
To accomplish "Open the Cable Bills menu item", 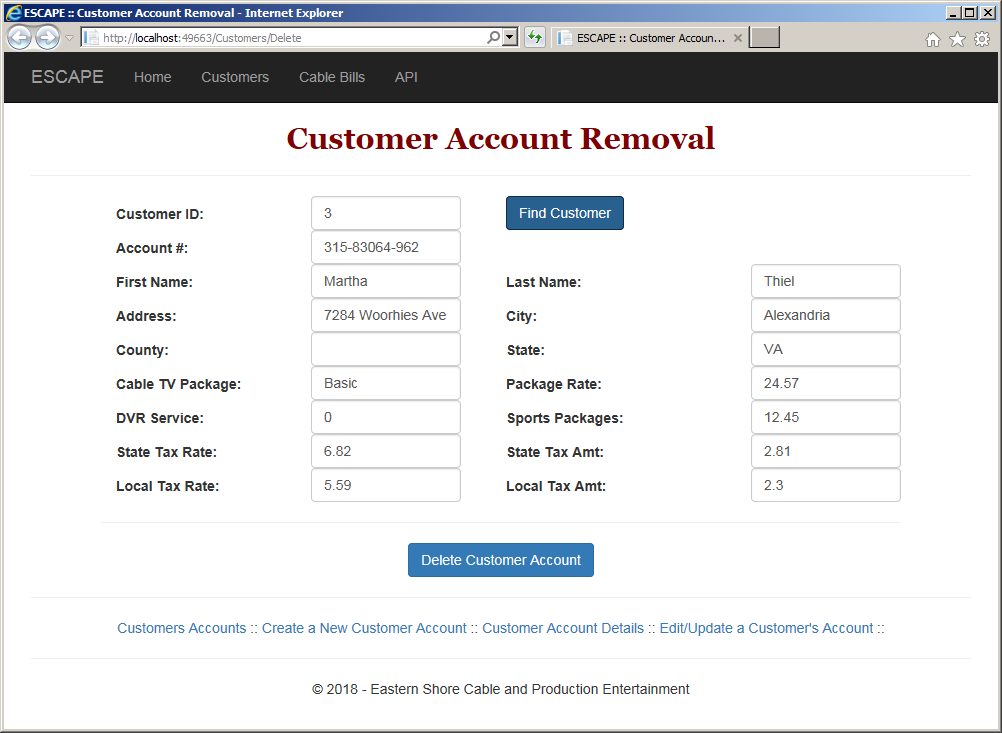I will pyautogui.click(x=332, y=77).
